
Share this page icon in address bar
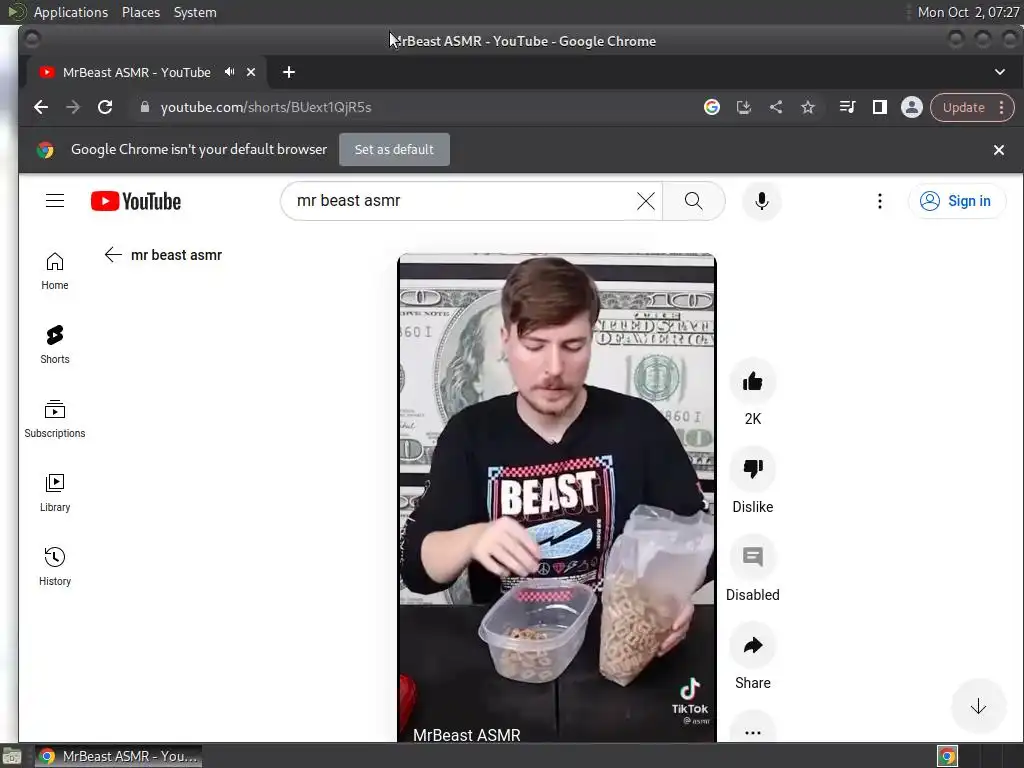click(x=776, y=107)
